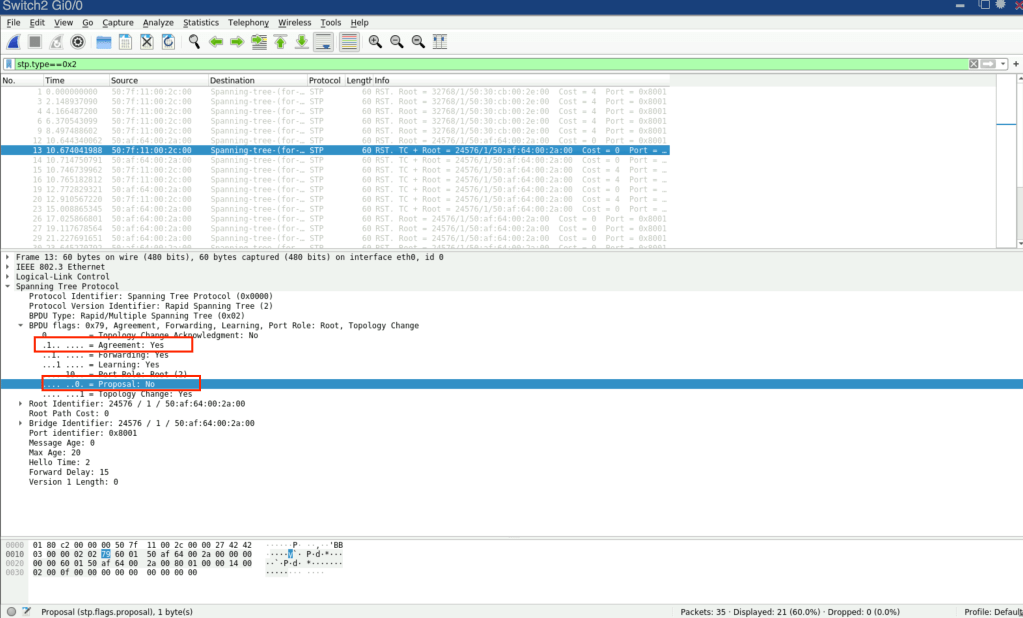Collapse the BPDU flags section
The width and height of the screenshot is (1023, 618).
[x=21, y=326]
